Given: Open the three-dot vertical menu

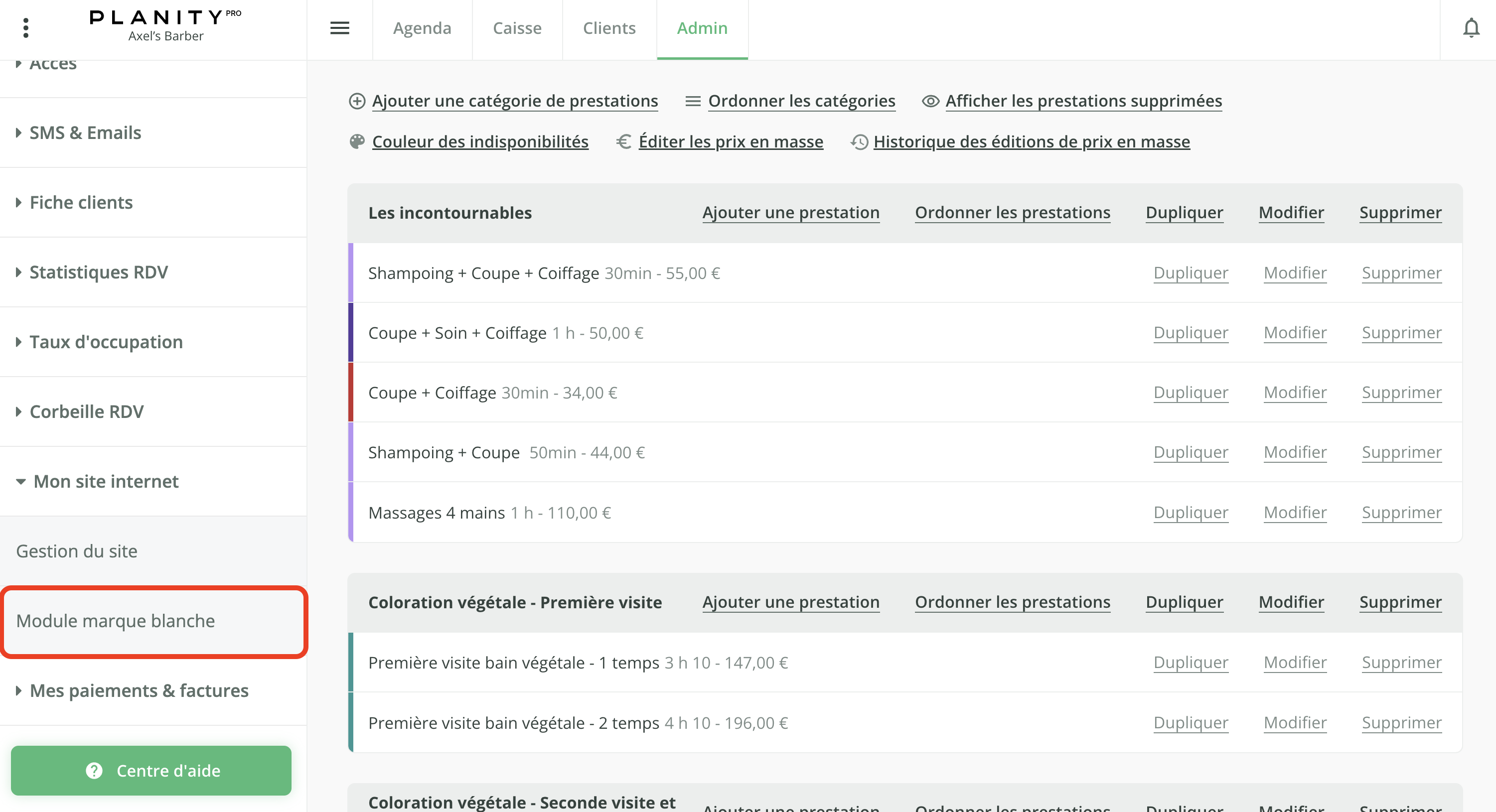Looking at the screenshot, I should (x=25, y=28).
